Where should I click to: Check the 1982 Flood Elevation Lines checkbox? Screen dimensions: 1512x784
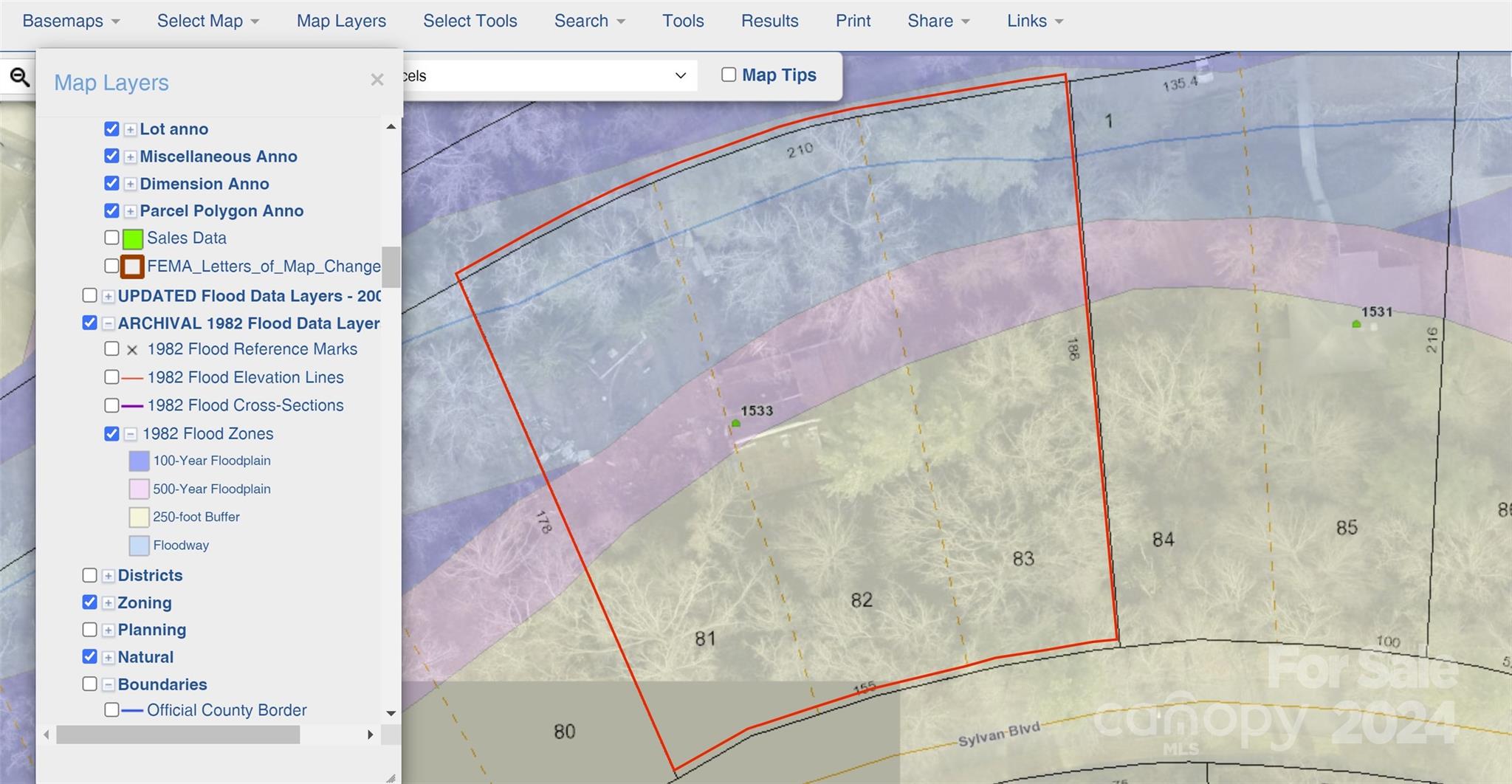(x=111, y=377)
